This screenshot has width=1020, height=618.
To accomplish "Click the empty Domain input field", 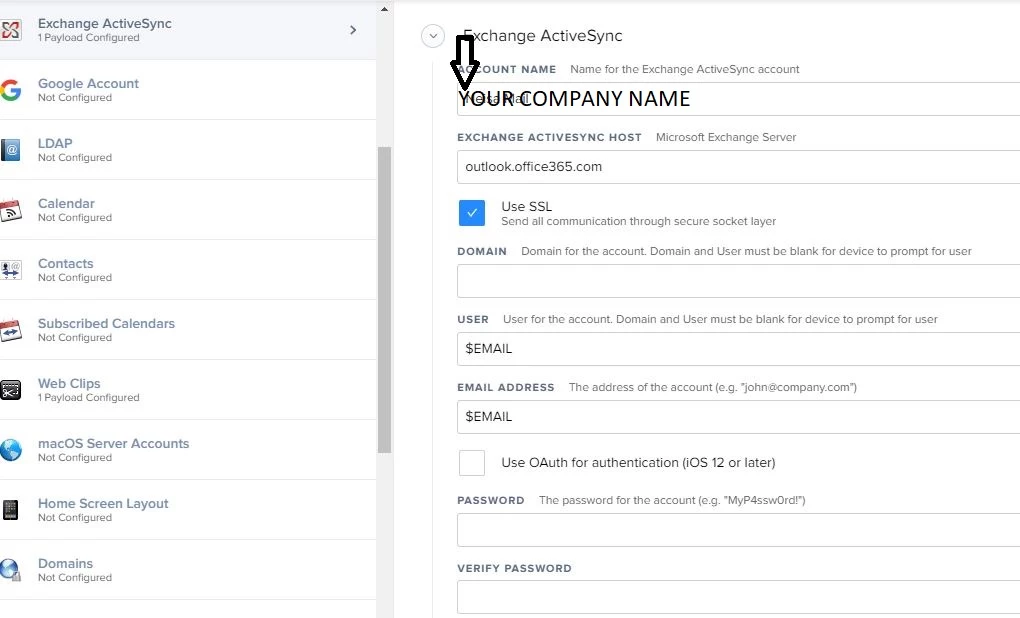I will pyautogui.click(x=738, y=281).
